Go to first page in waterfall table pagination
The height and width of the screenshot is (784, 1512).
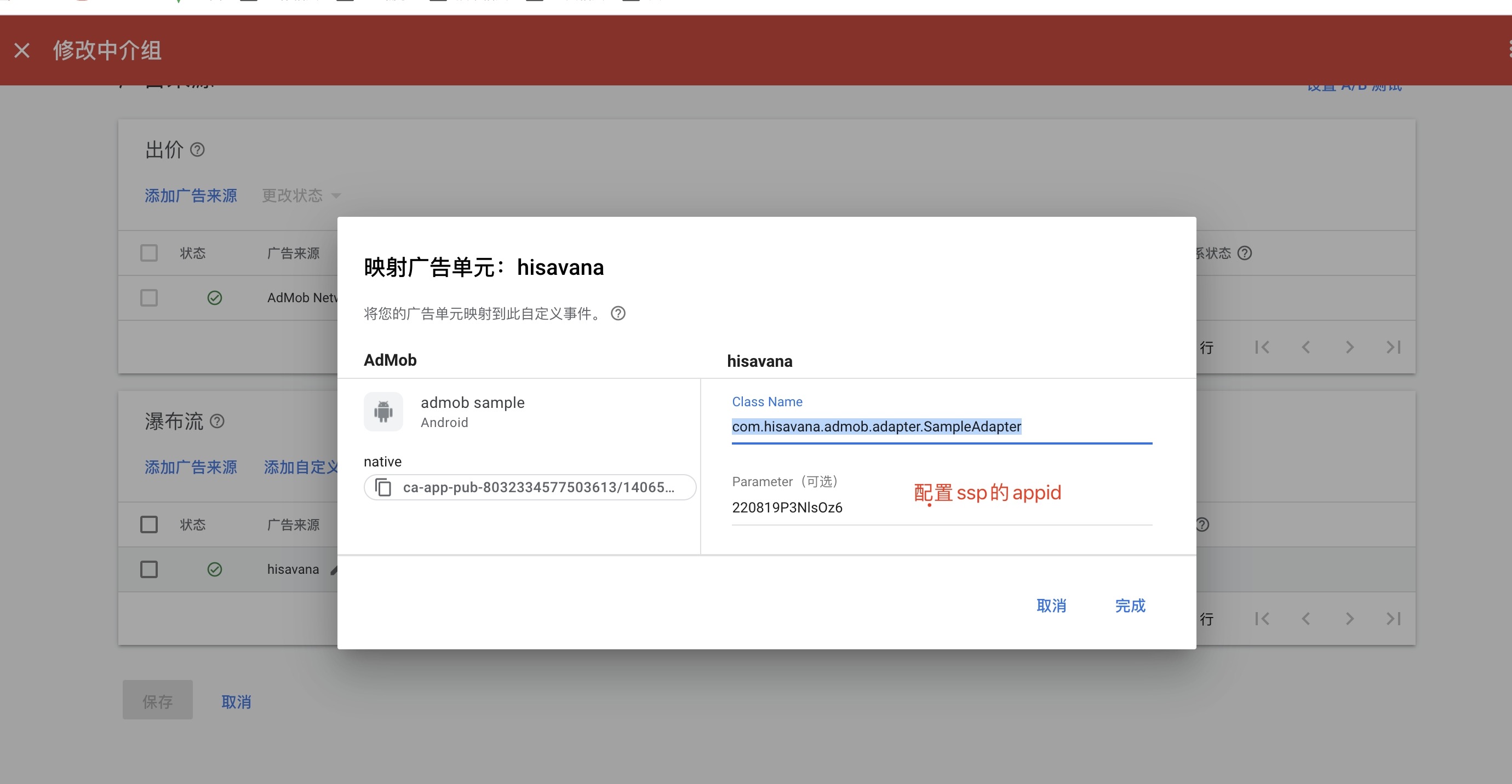point(1262,619)
